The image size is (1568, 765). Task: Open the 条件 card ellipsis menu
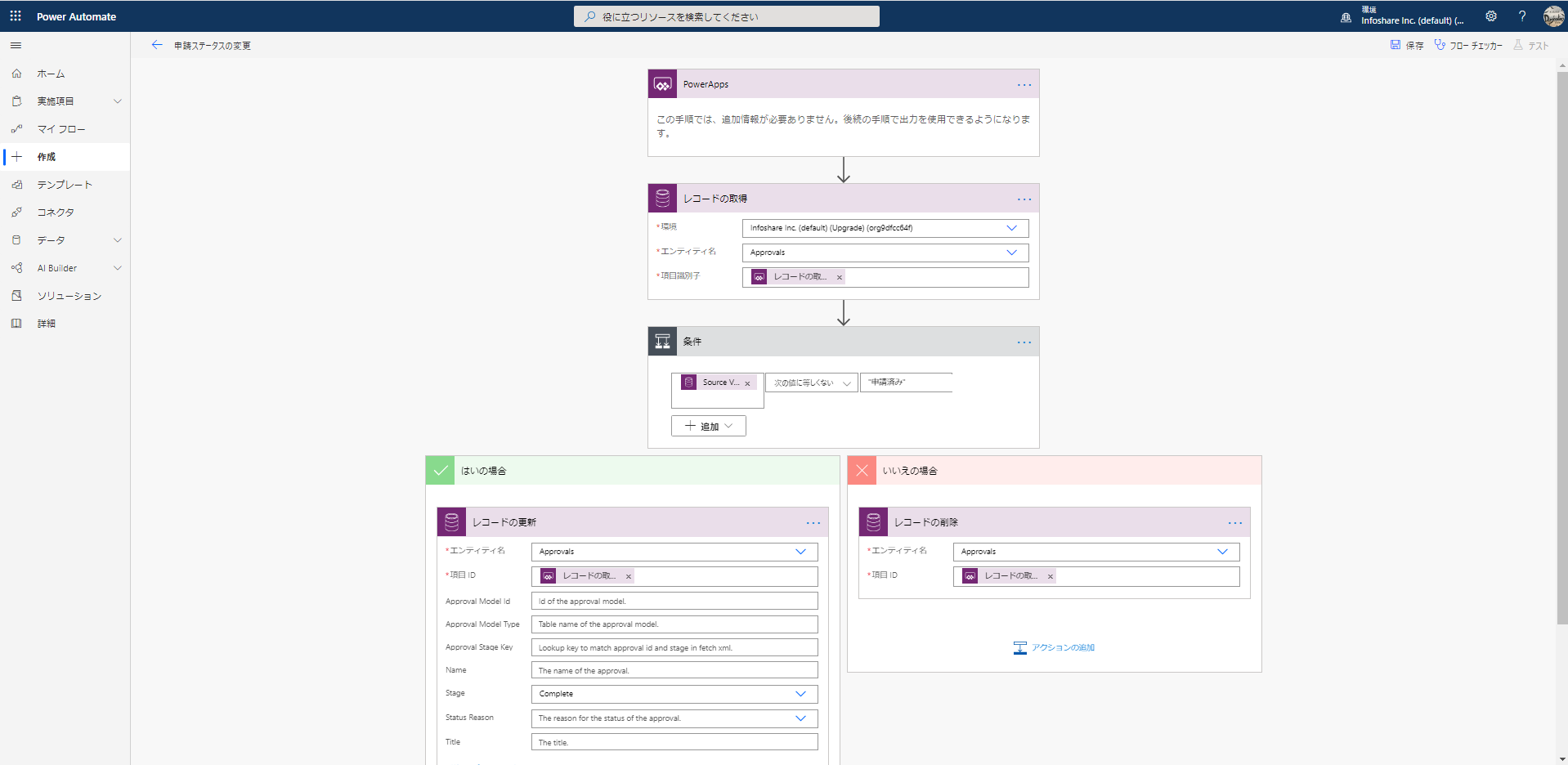click(x=1024, y=342)
